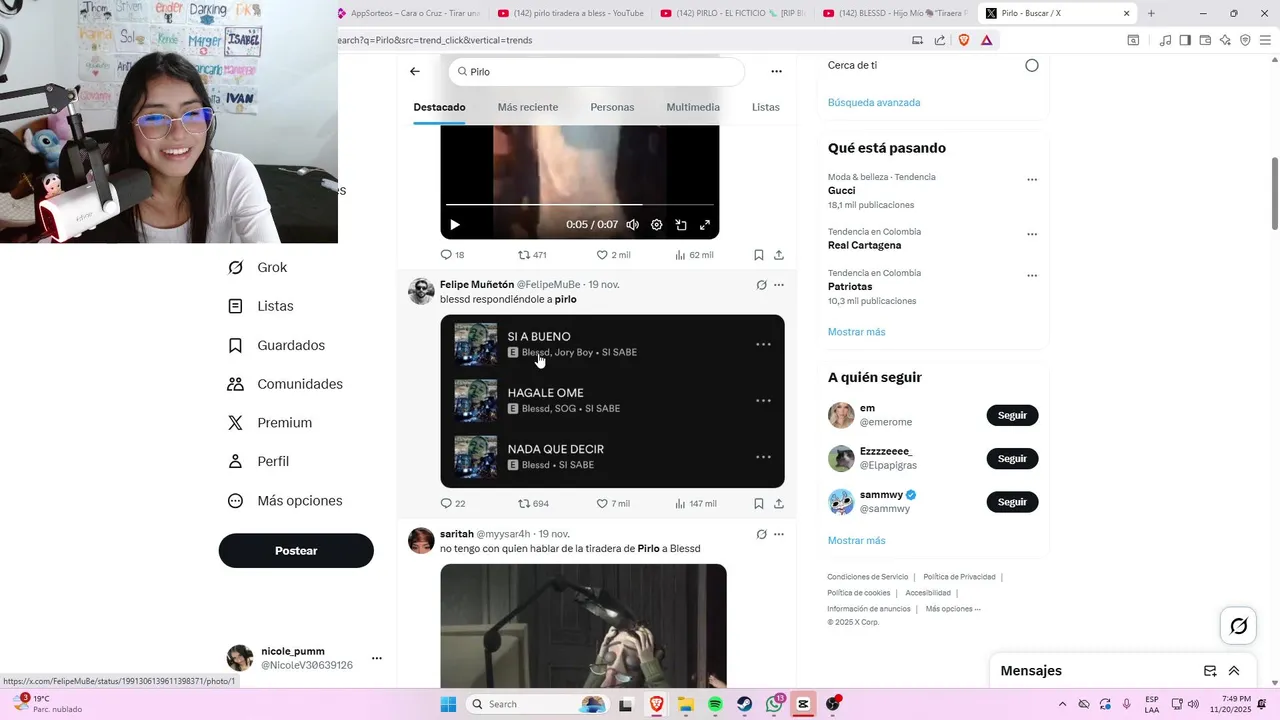Expand Más opciones in the sidebar
Image resolution: width=1280 pixels, height=720 pixels.
tap(285, 501)
